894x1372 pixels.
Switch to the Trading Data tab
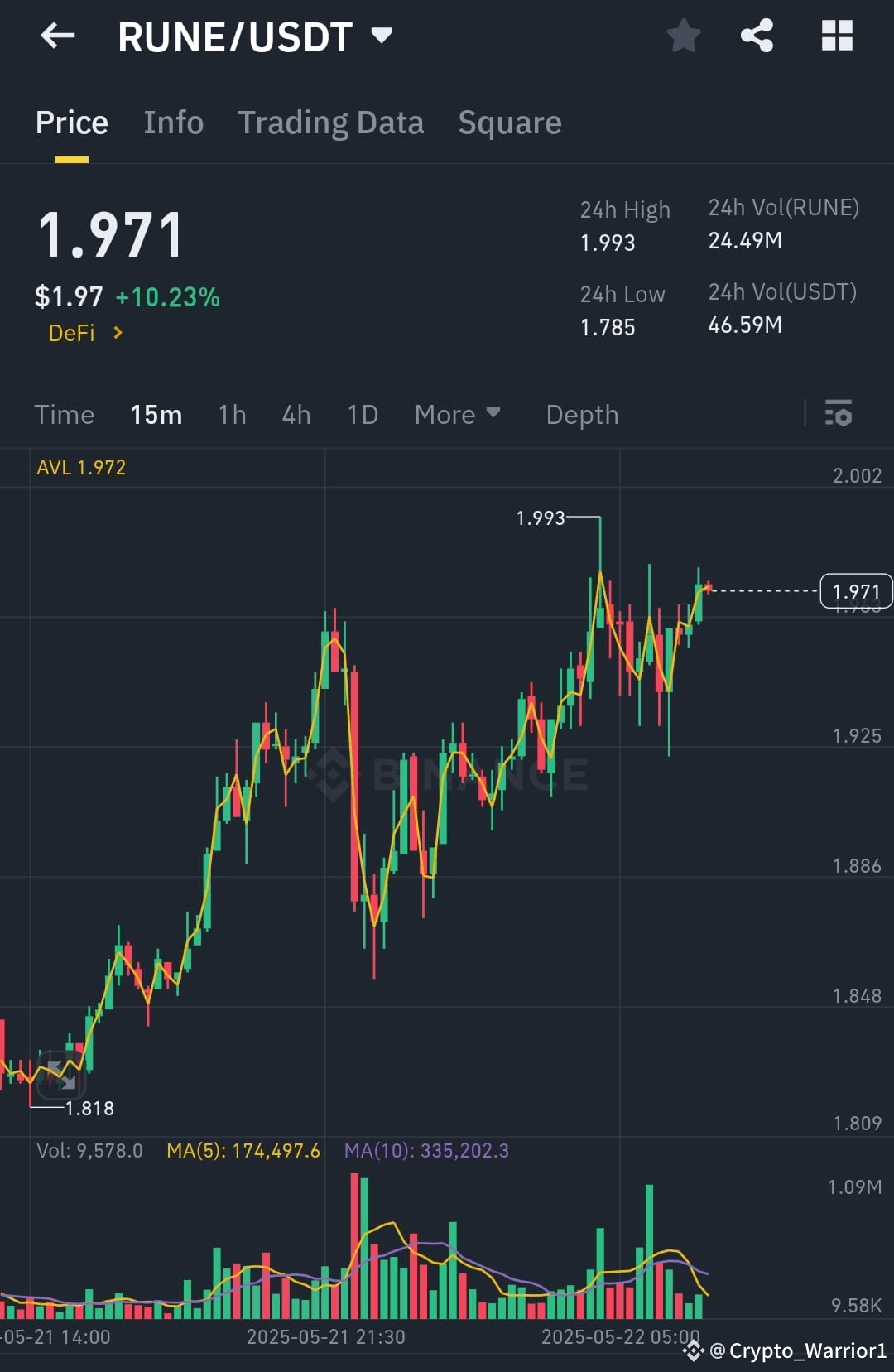tap(331, 122)
